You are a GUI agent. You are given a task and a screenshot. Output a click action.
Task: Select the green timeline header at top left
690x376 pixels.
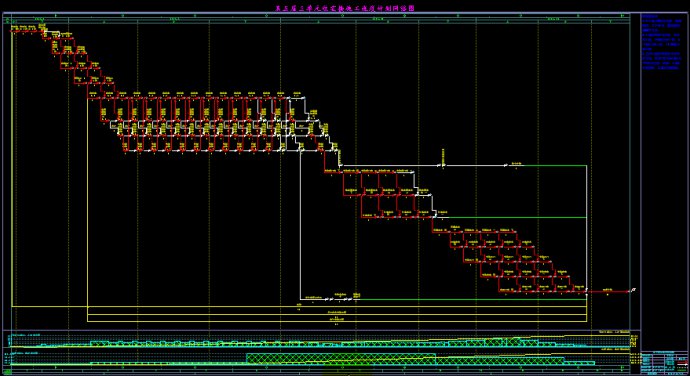pos(40,19)
